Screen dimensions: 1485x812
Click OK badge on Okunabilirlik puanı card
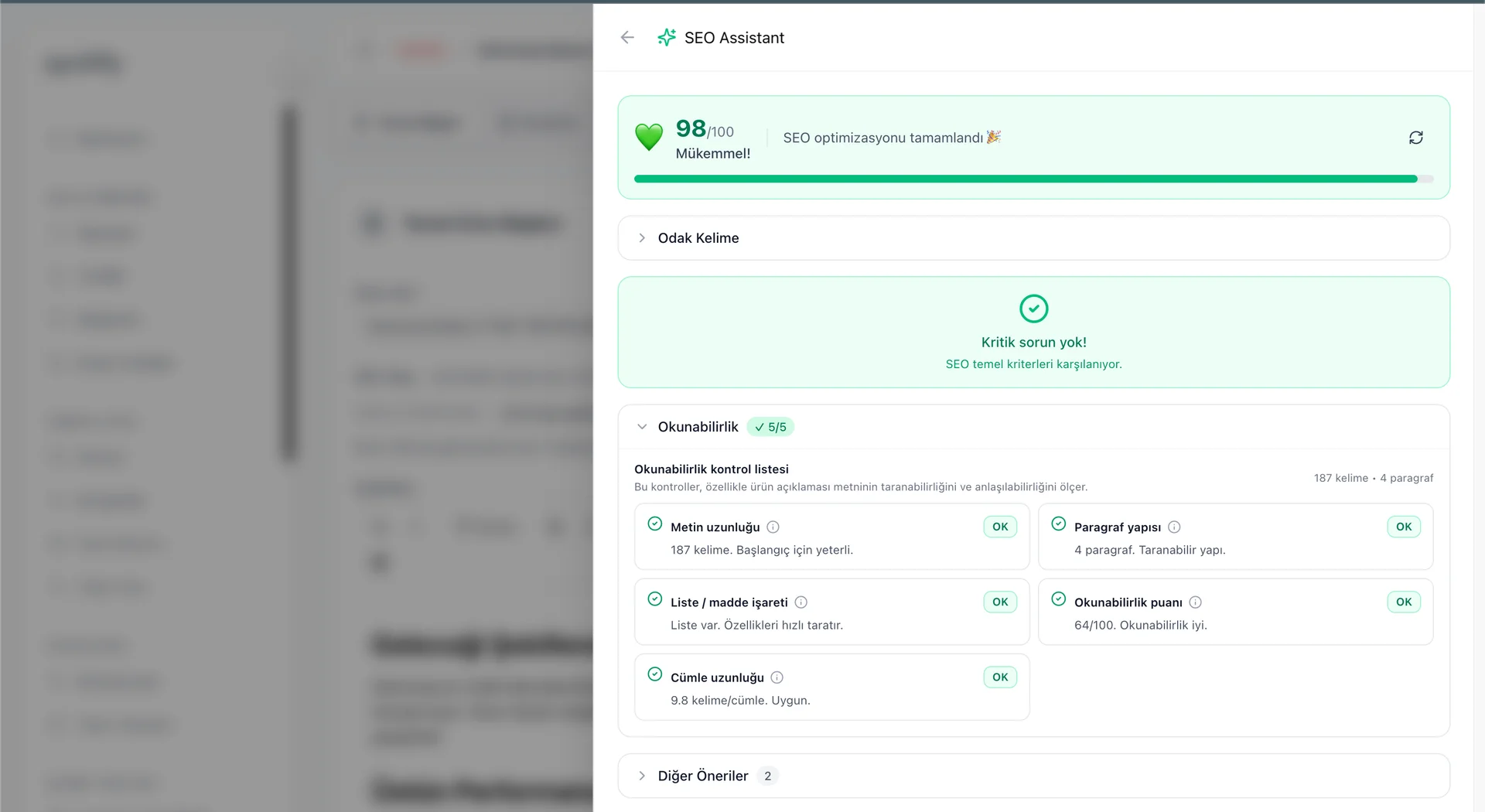pyautogui.click(x=1403, y=602)
